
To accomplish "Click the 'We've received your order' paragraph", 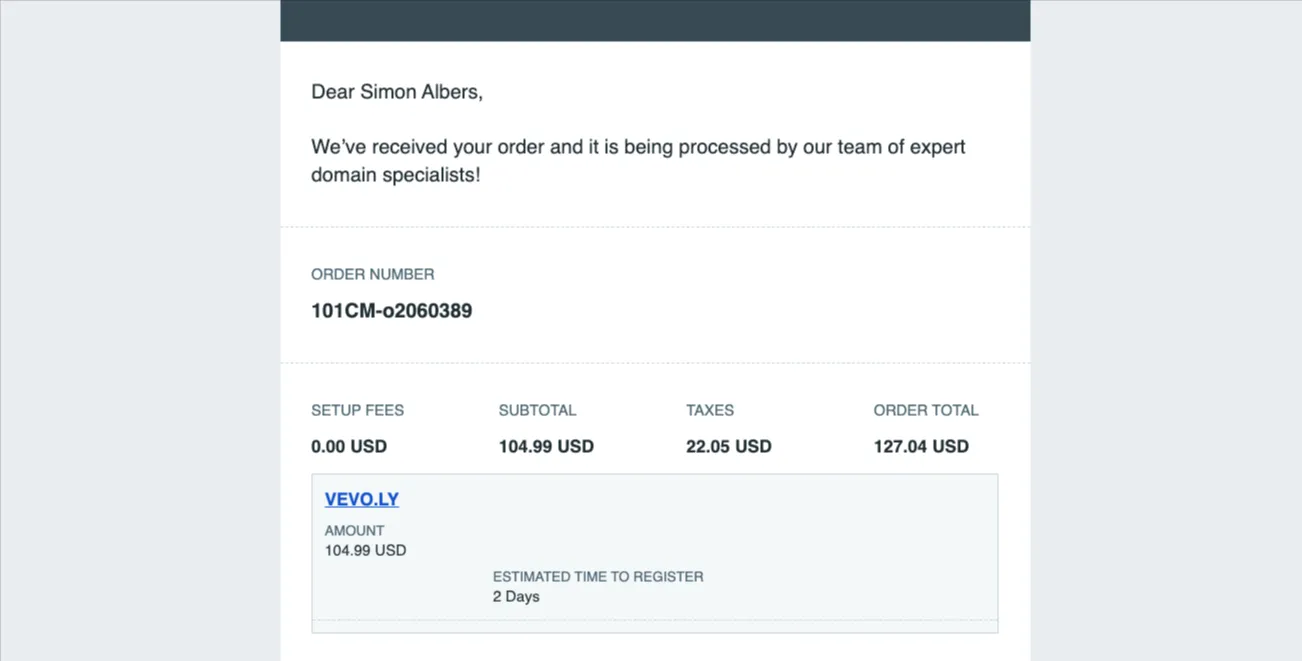I will coord(638,161).
